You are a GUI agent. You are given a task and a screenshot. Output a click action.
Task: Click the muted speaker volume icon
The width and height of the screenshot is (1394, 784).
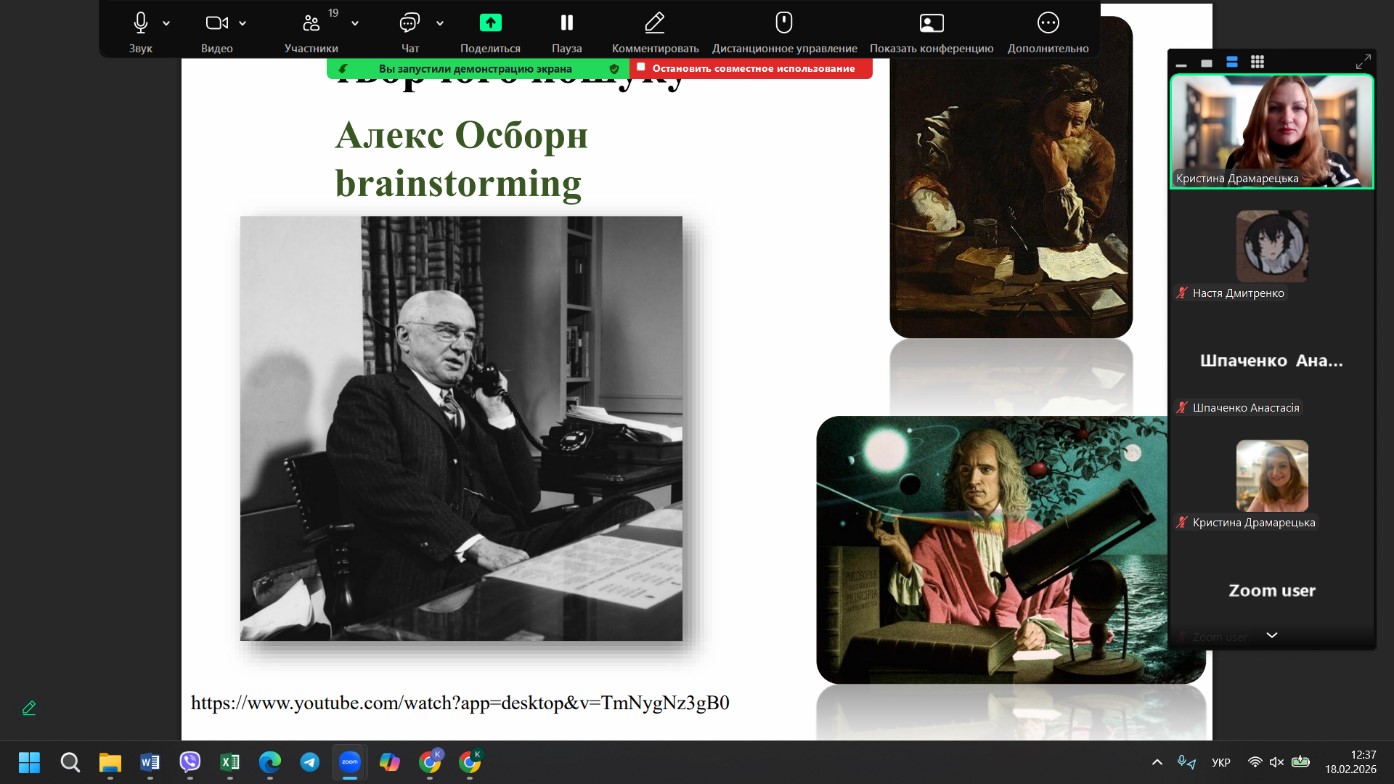coord(1277,762)
